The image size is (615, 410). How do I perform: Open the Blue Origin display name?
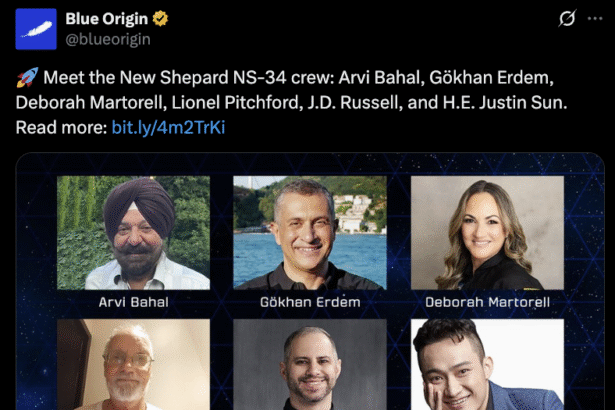[107, 18]
